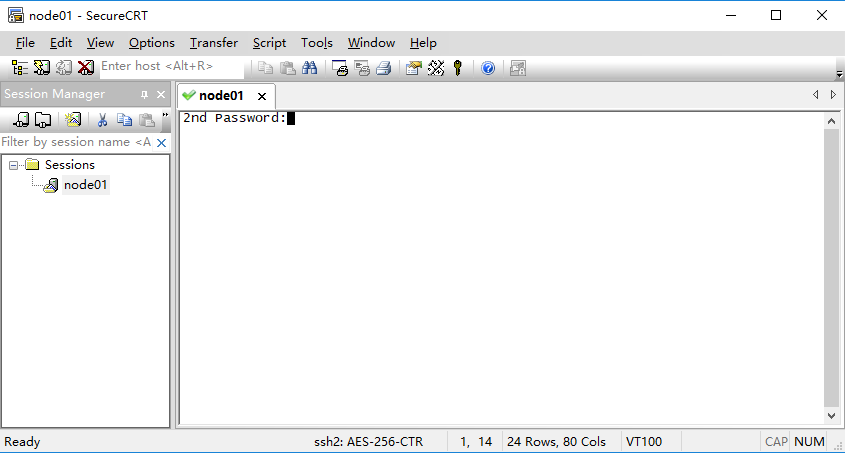Pin the Session Manager panel
The height and width of the screenshot is (453, 845).
(144, 95)
